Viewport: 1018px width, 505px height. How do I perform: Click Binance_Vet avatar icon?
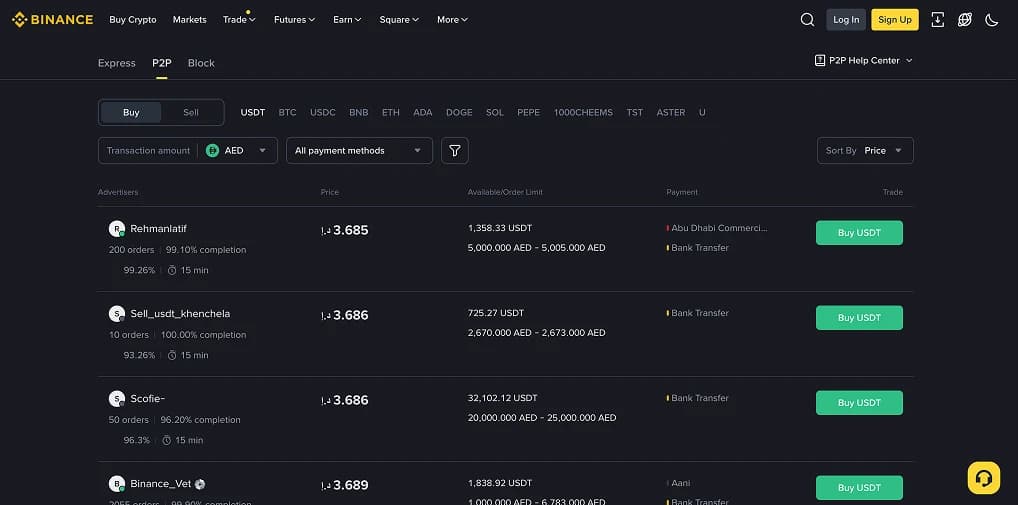coord(117,484)
